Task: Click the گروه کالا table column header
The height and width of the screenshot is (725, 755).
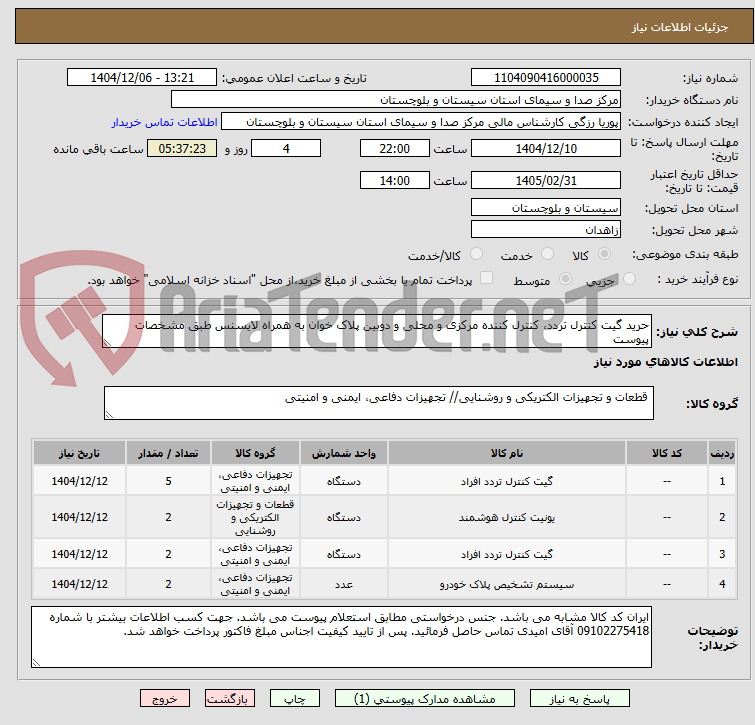Action: 255,453
